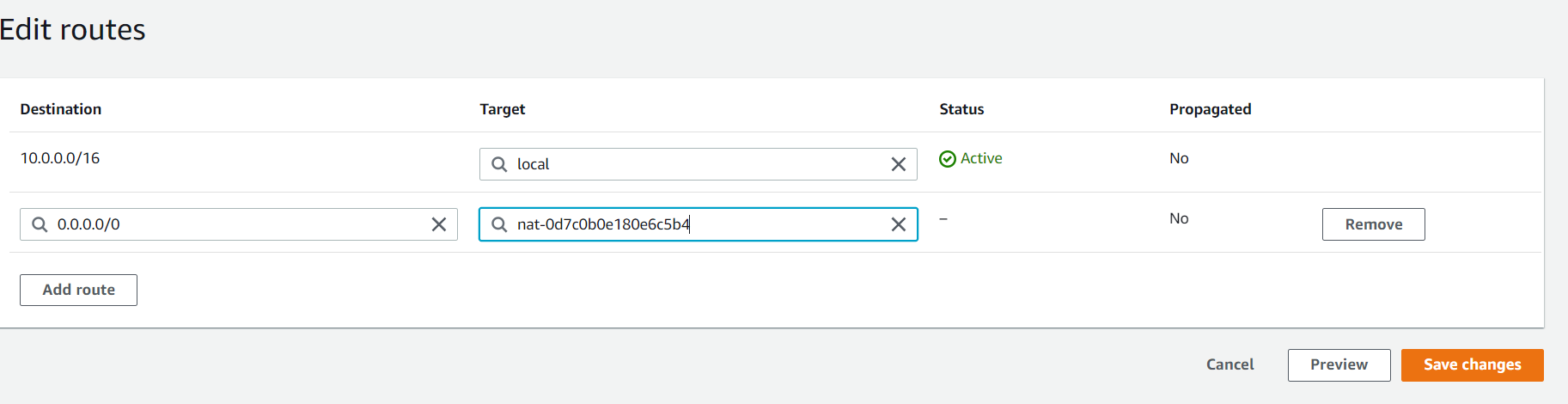Clear the 0.0.0.0/0 destination with X
This screenshot has height=404, width=1568.
[439, 224]
